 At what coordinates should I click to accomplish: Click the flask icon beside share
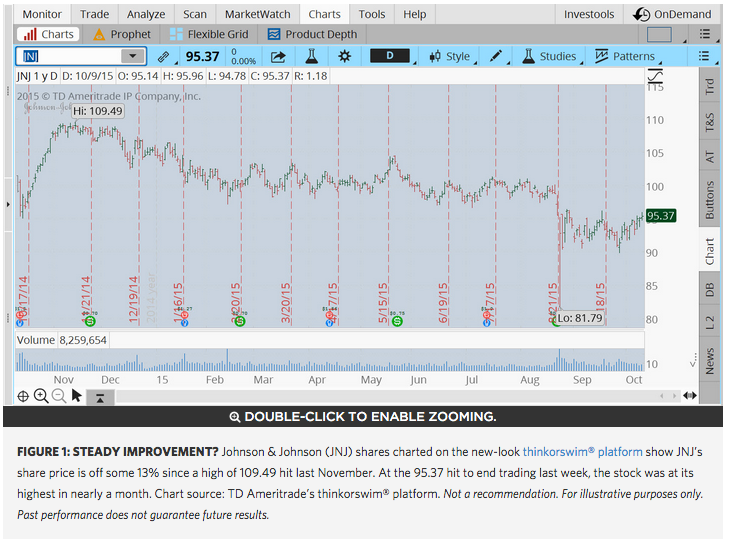pos(311,56)
